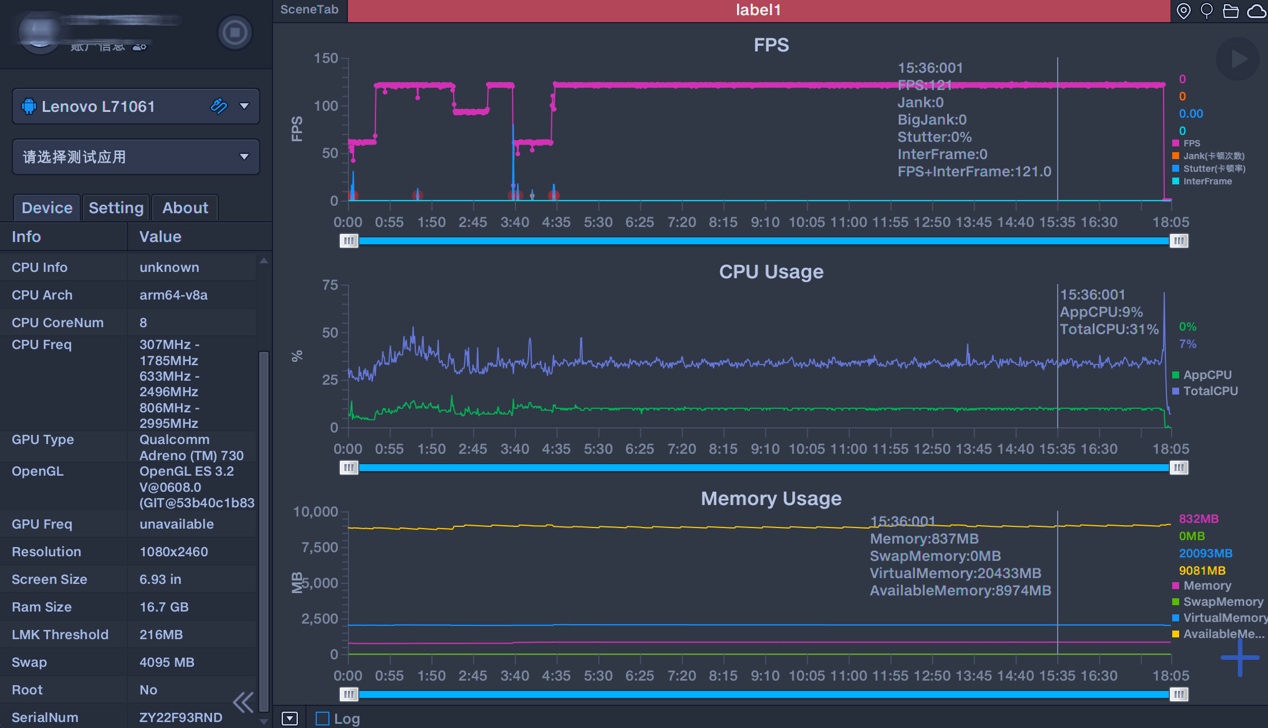Switch to the Setting tab
This screenshot has width=1268, height=728.
116,208
